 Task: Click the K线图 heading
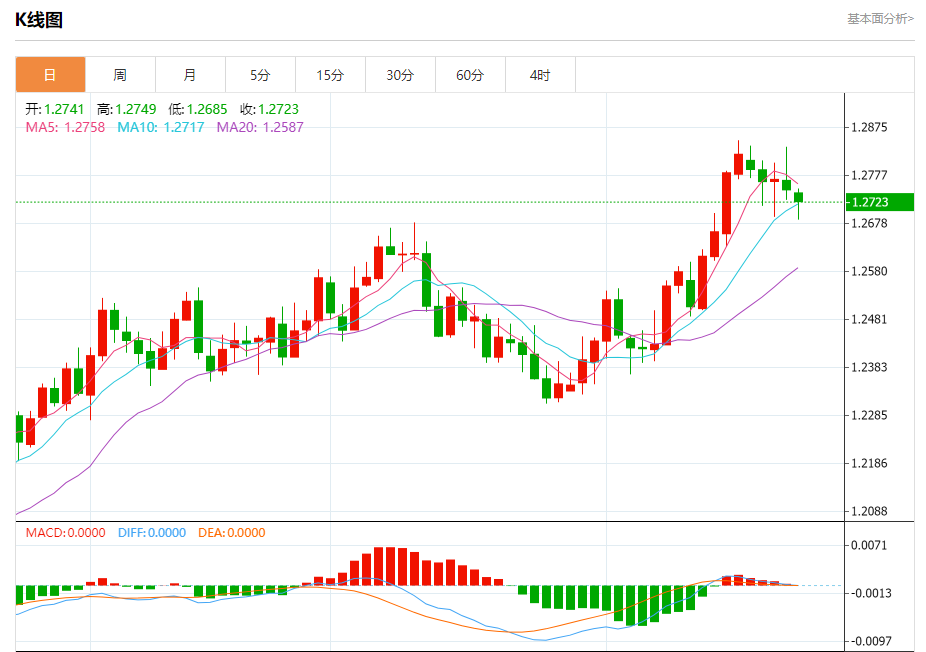tap(39, 20)
